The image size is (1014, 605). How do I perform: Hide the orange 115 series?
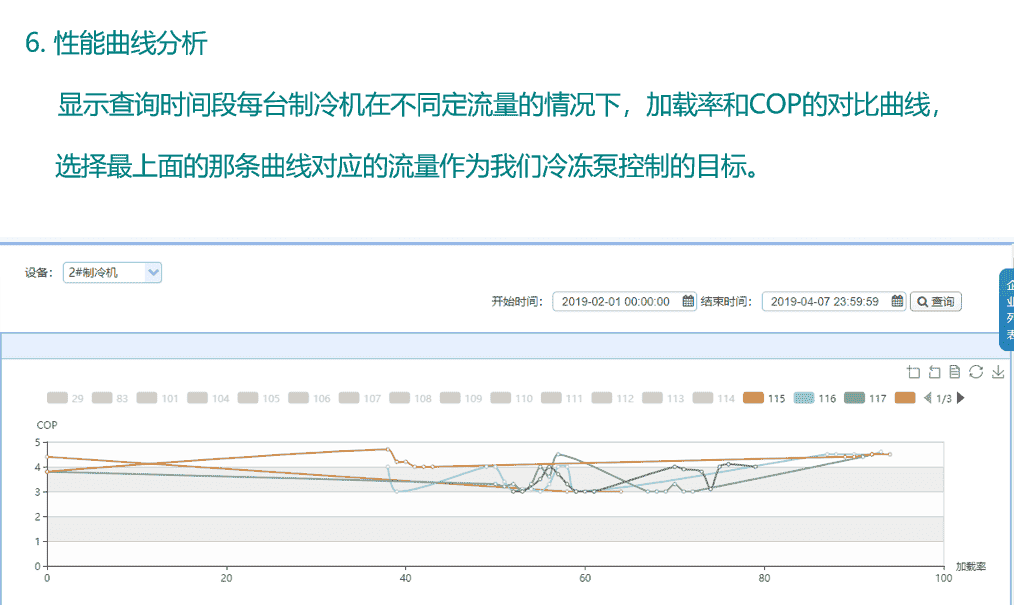764,398
